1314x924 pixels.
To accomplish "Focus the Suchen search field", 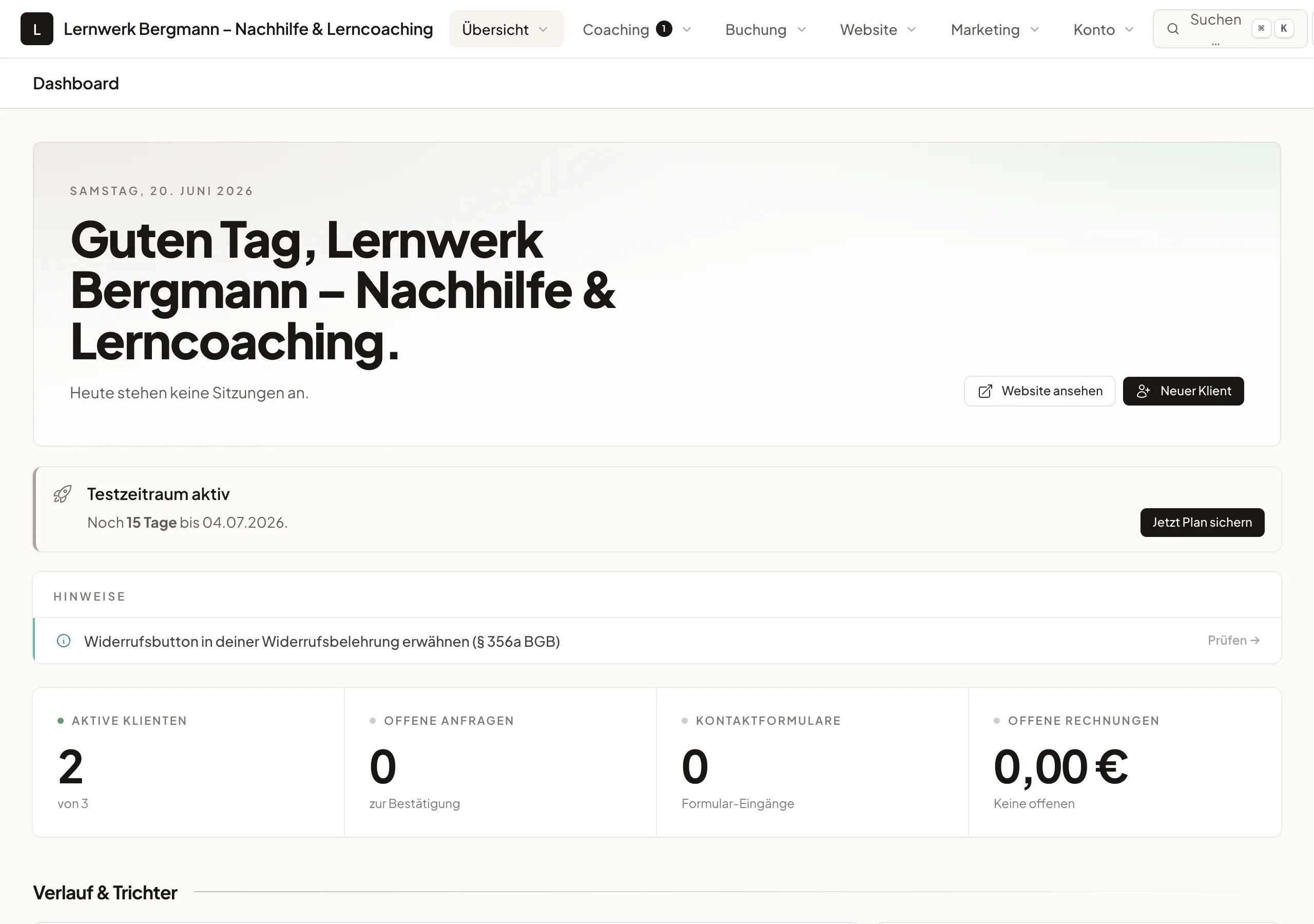I will click(x=1230, y=29).
